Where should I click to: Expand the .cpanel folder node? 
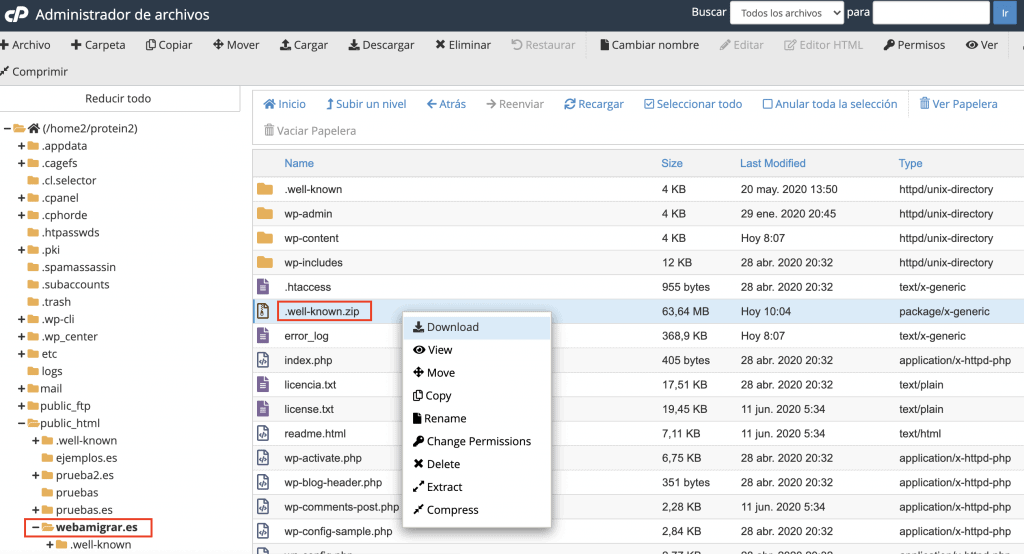pyautogui.click(x=21, y=198)
